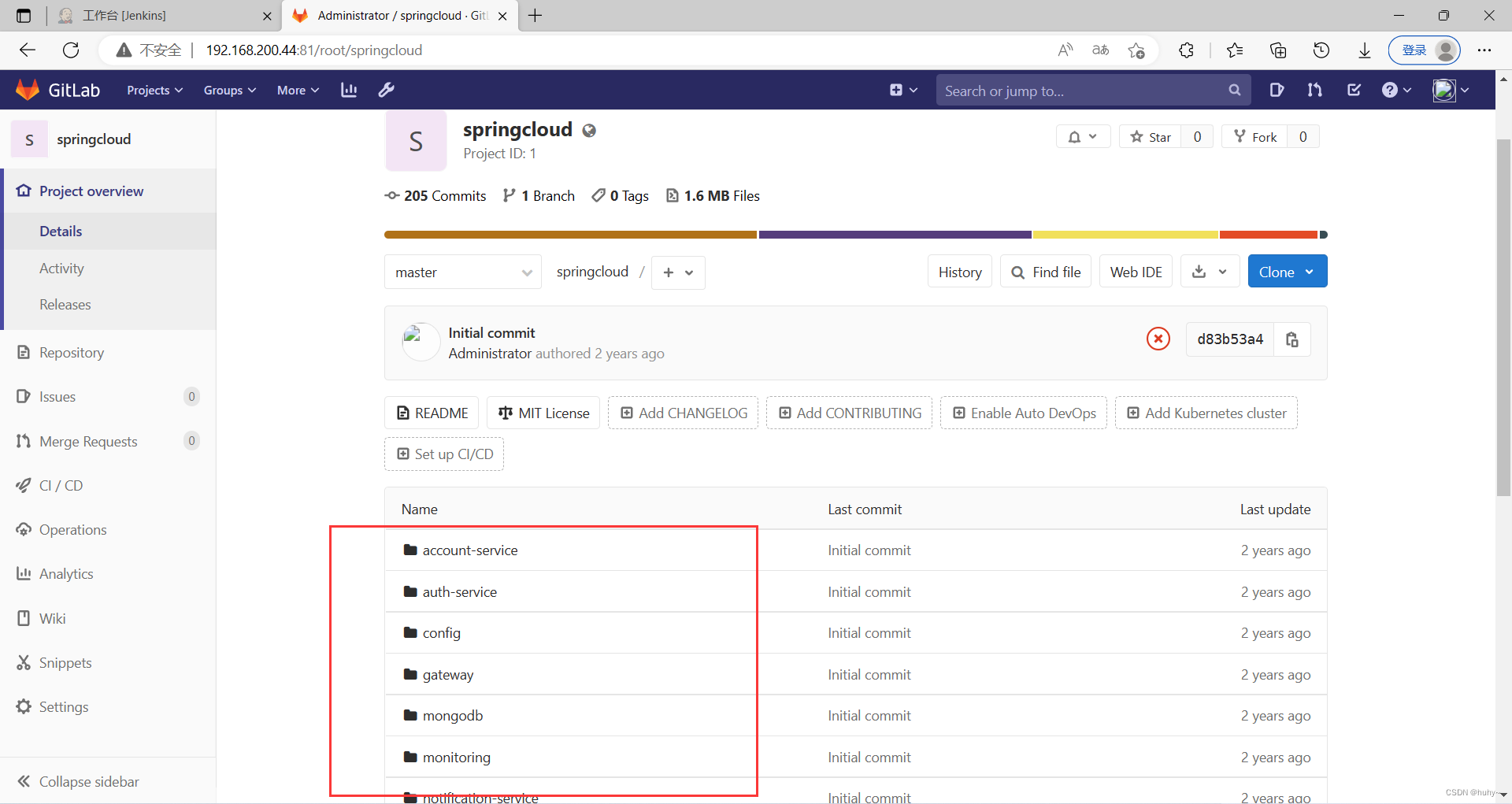
Task: Open Operations in sidebar
Action: (x=72, y=530)
